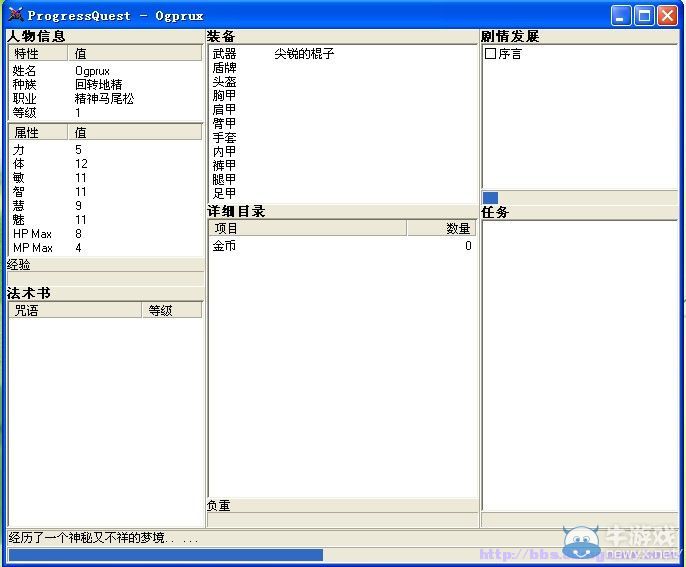Screen dimensions: 686x567
Task: Select the 金币 inventory row
Action: [x=343, y=246]
